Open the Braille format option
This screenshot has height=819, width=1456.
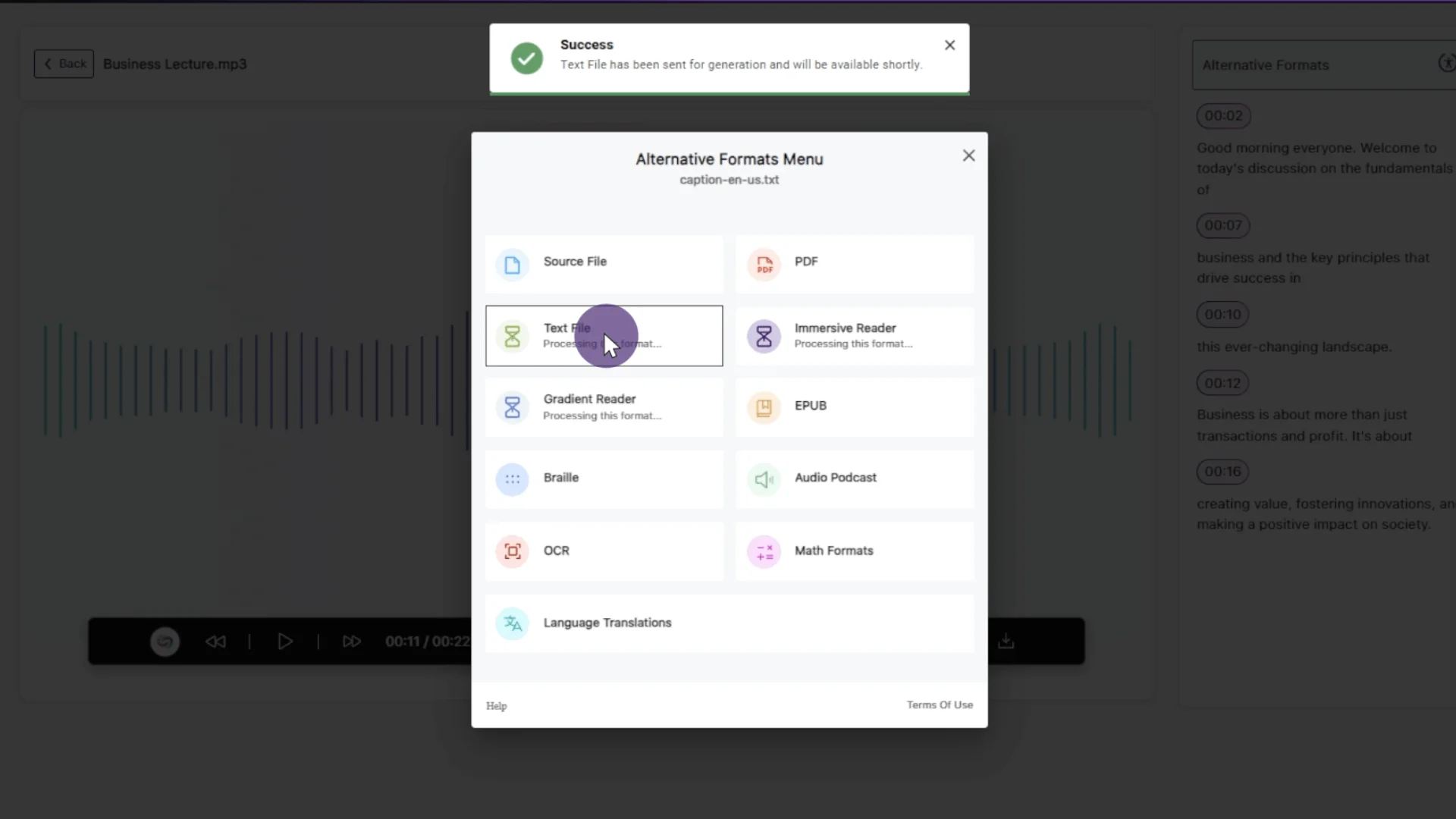point(604,479)
